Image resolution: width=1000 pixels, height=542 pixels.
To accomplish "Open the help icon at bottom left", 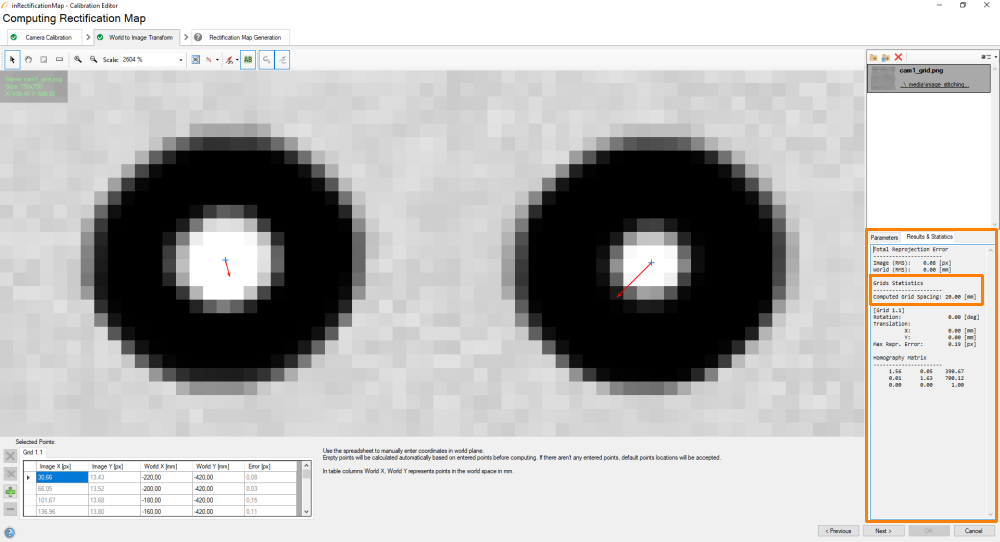I will click(9, 532).
